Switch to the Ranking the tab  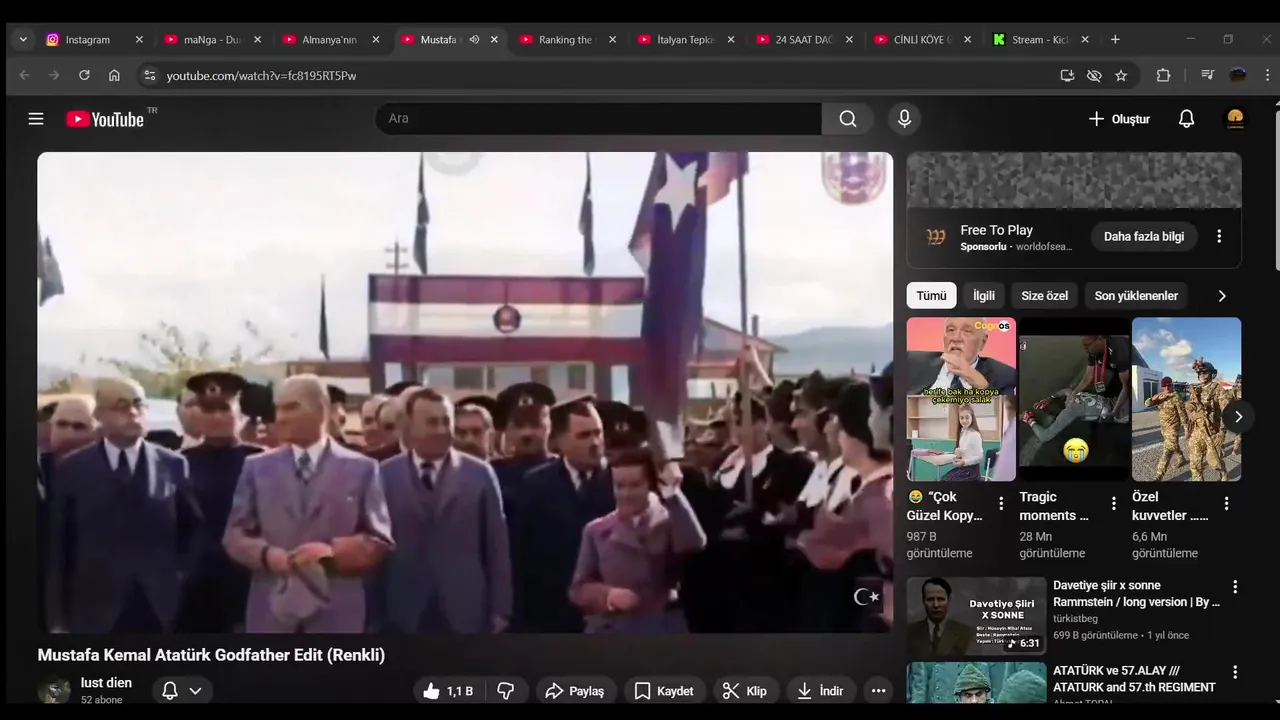568,40
